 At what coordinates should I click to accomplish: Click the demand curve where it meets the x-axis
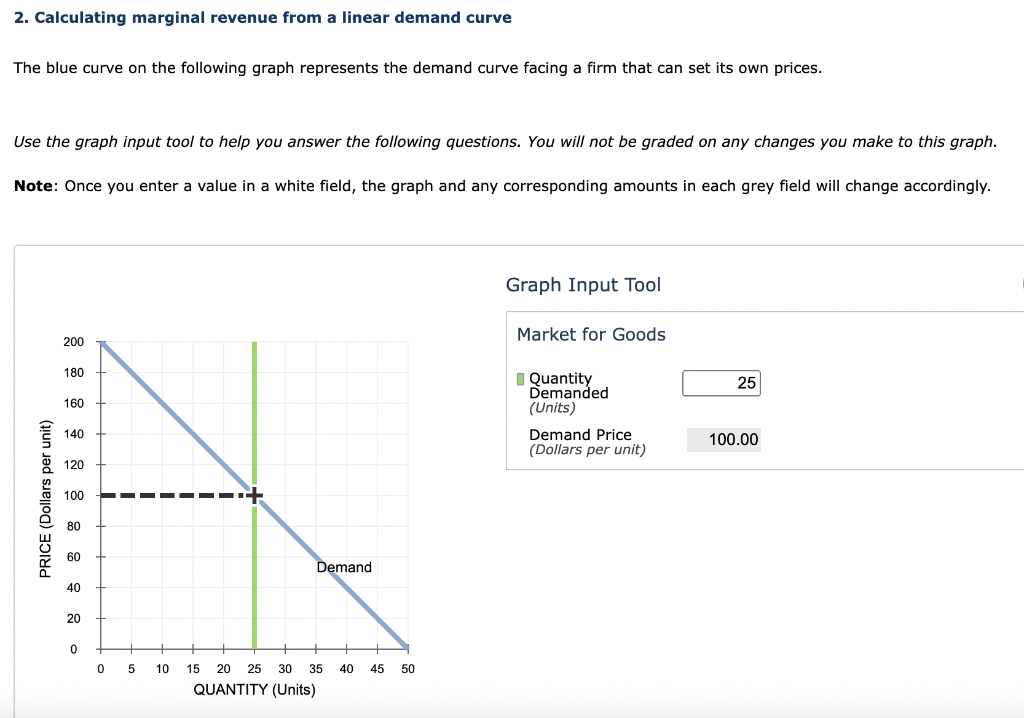coord(405,648)
